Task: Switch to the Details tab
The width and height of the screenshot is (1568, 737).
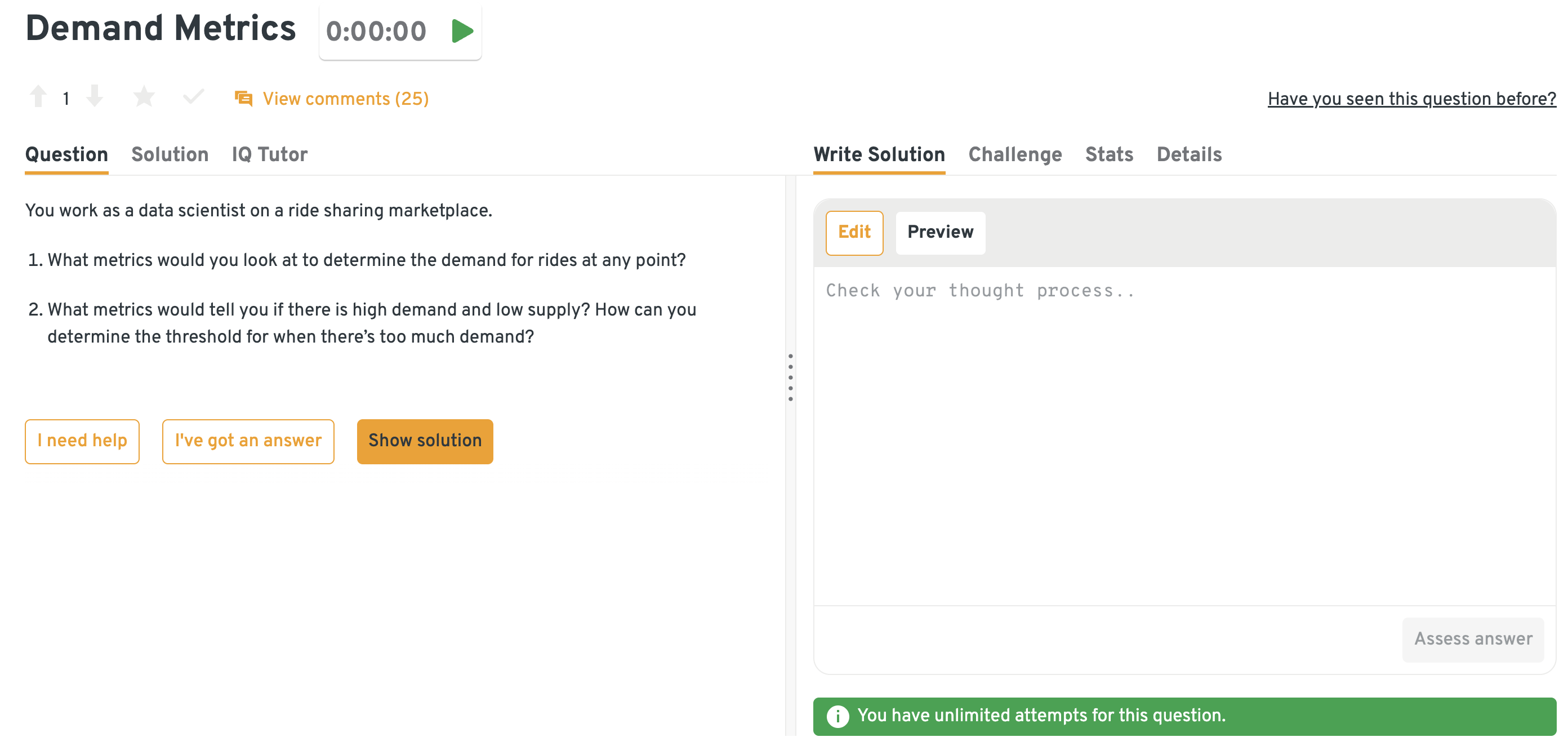Action: point(1188,155)
